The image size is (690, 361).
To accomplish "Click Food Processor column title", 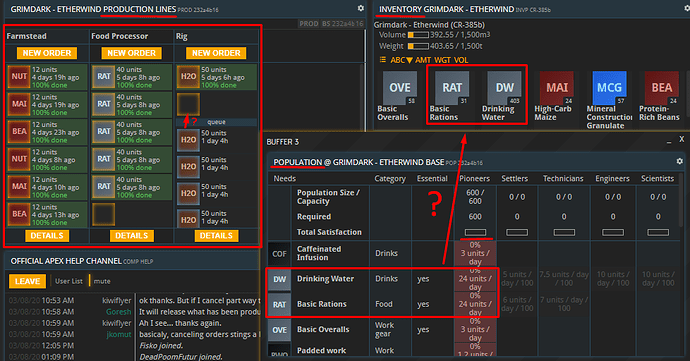I will [x=120, y=36].
